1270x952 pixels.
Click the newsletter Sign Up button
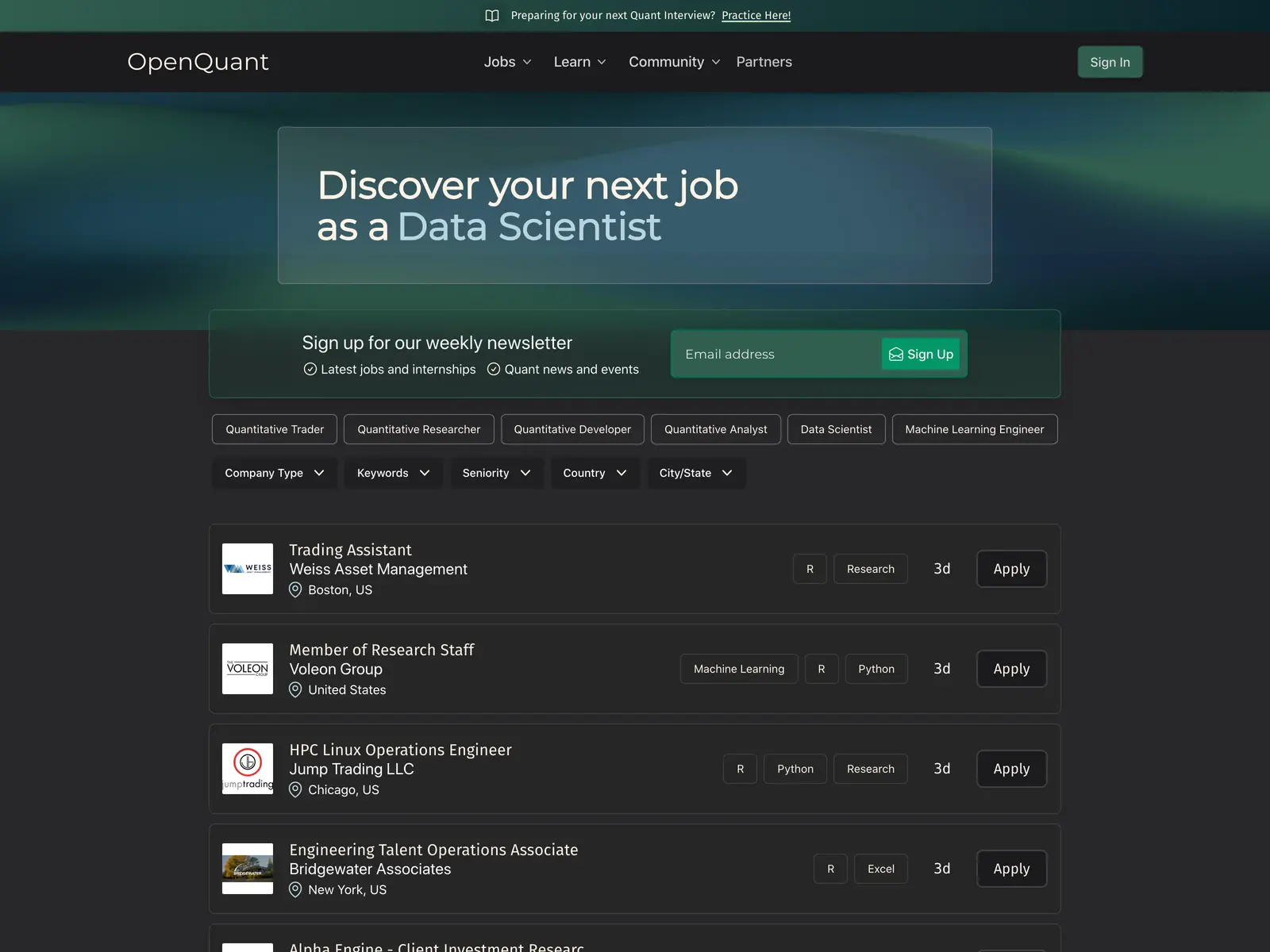tap(921, 354)
